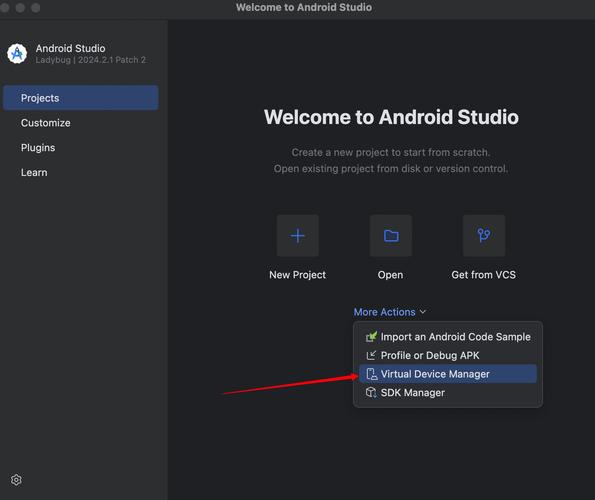The width and height of the screenshot is (595, 500).
Task: Click the Android Studio logo icon
Action: pyautogui.click(x=17, y=53)
